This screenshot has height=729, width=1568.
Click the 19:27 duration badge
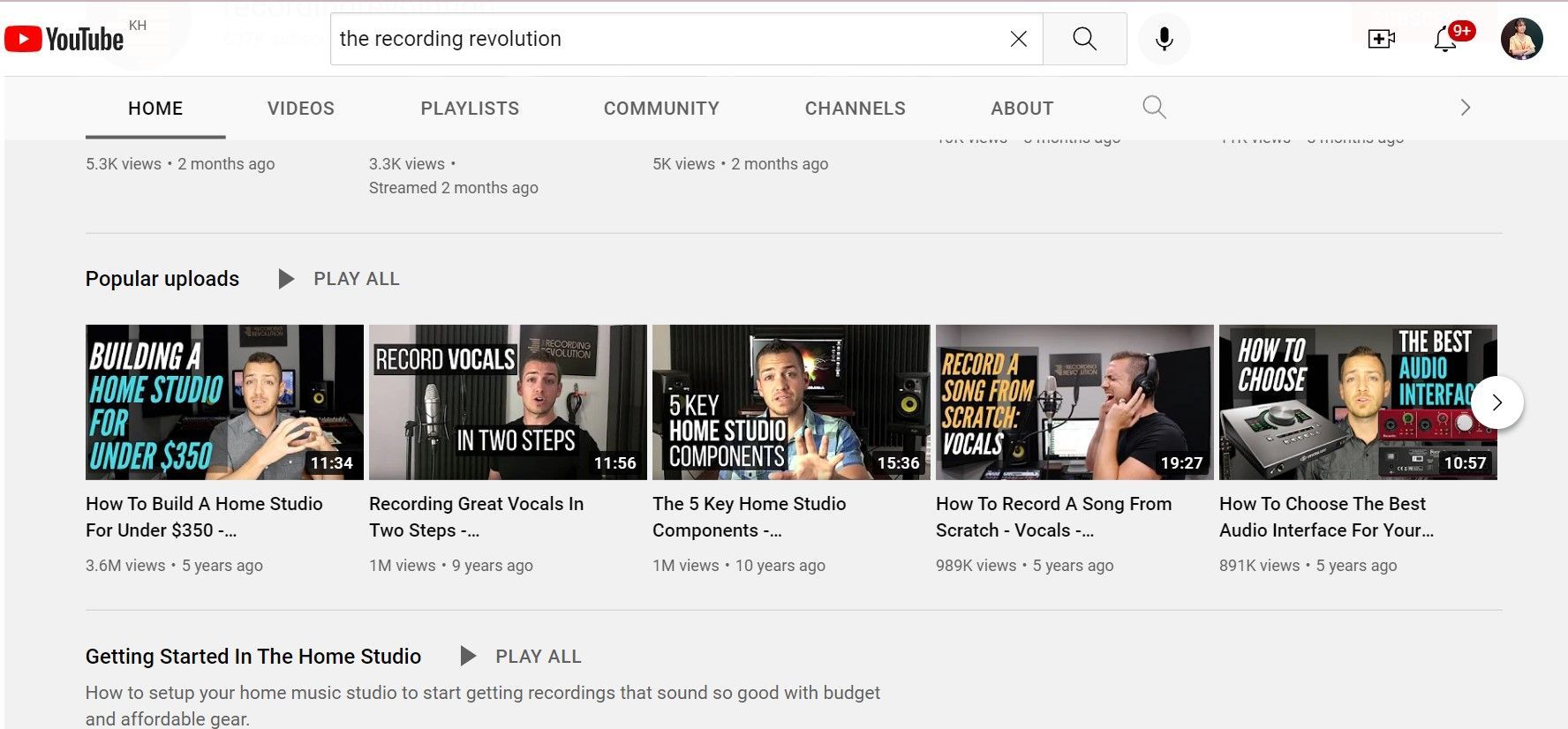click(x=1182, y=463)
